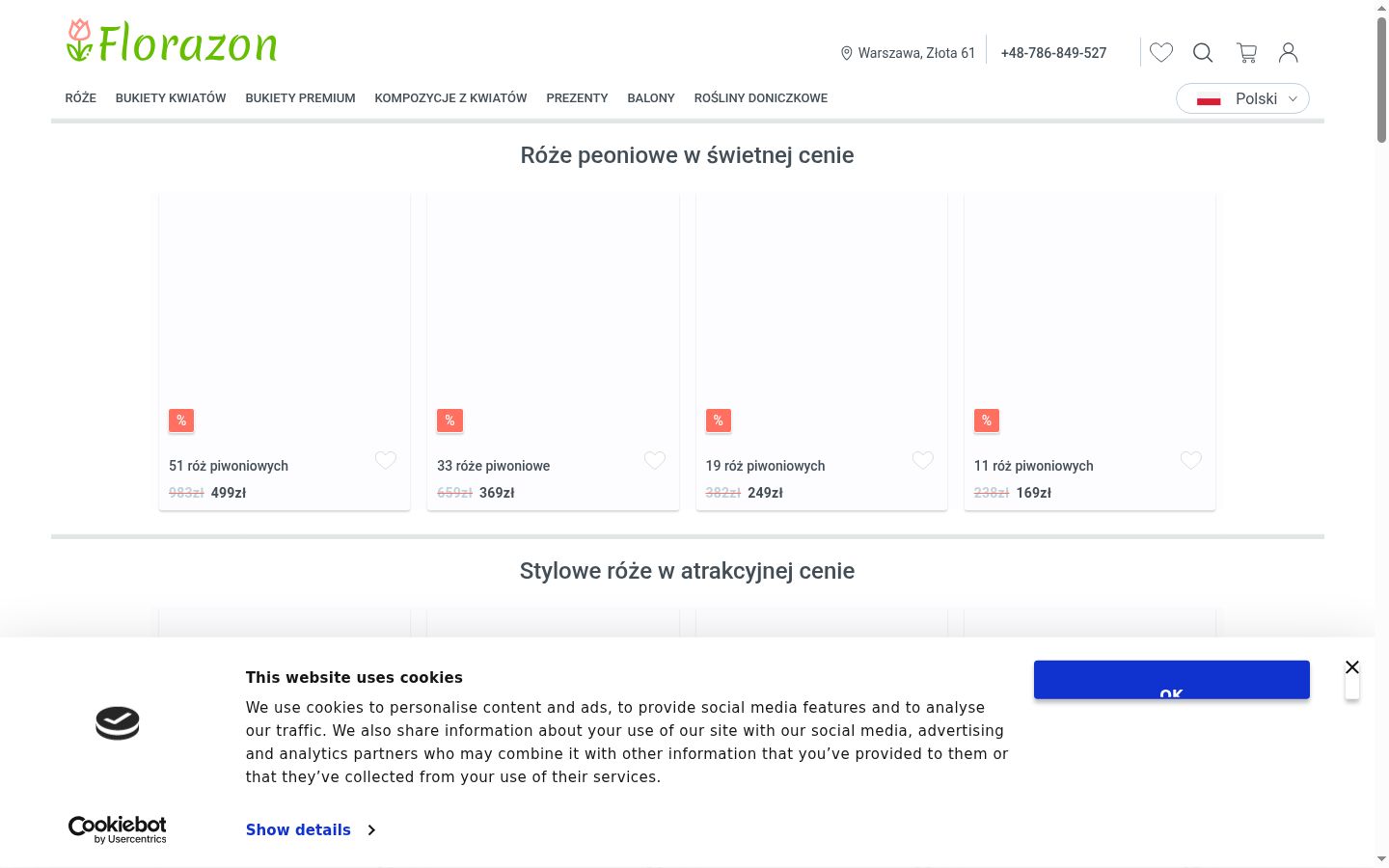Open the user account icon

[x=1289, y=52]
